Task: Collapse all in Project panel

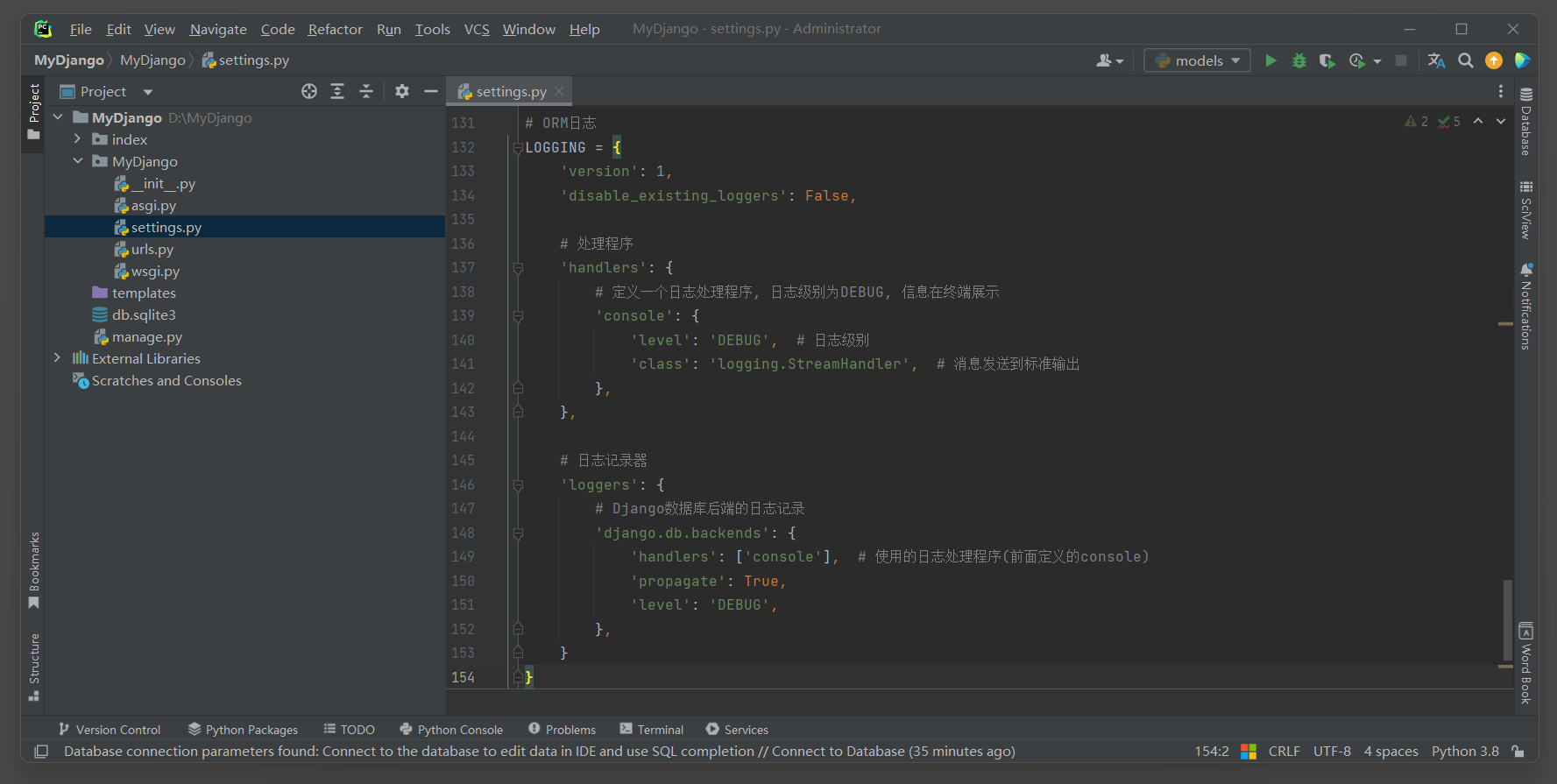Action: point(366,91)
